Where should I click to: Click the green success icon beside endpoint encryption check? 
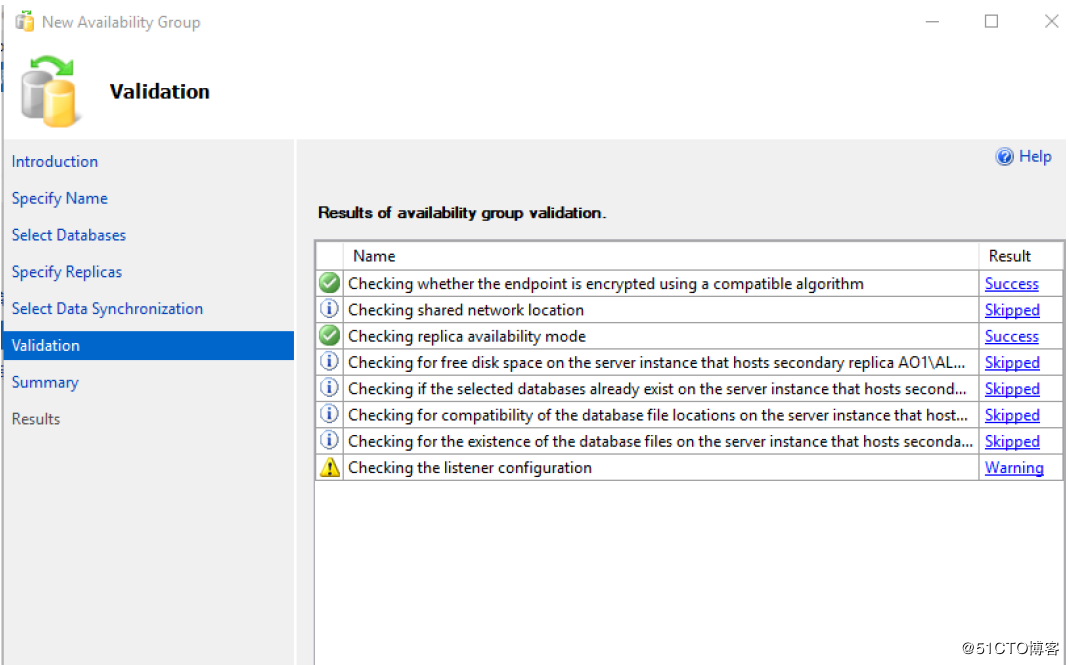tap(329, 282)
